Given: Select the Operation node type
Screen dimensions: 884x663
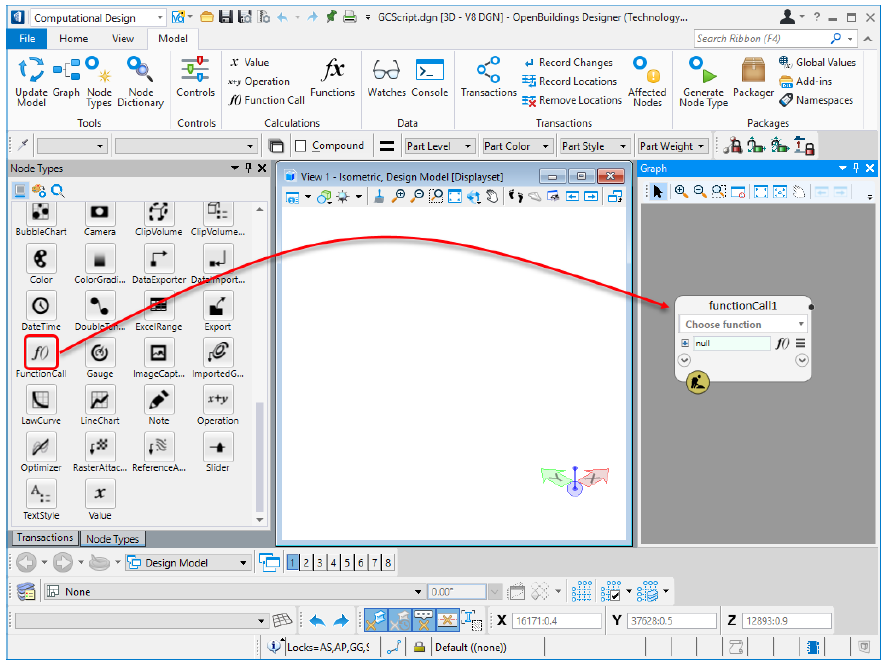Looking at the screenshot, I should (x=218, y=405).
